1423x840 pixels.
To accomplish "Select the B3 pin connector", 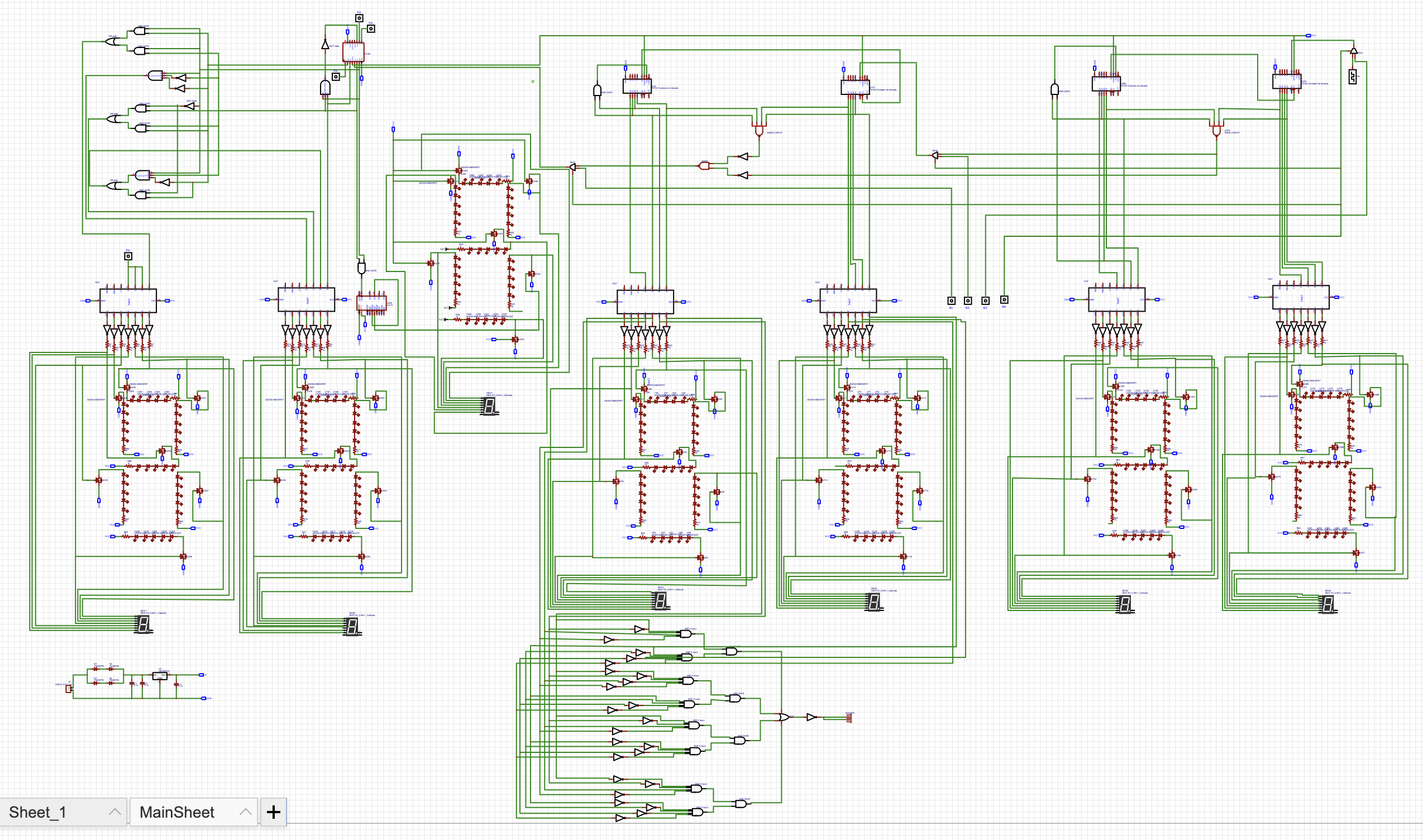I will [x=986, y=301].
